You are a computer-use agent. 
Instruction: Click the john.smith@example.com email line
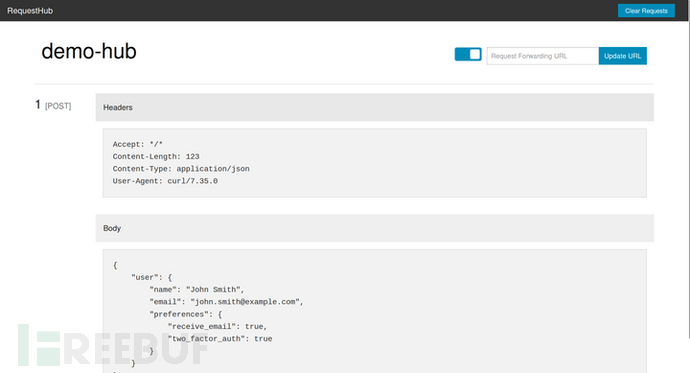click(226, 302)
